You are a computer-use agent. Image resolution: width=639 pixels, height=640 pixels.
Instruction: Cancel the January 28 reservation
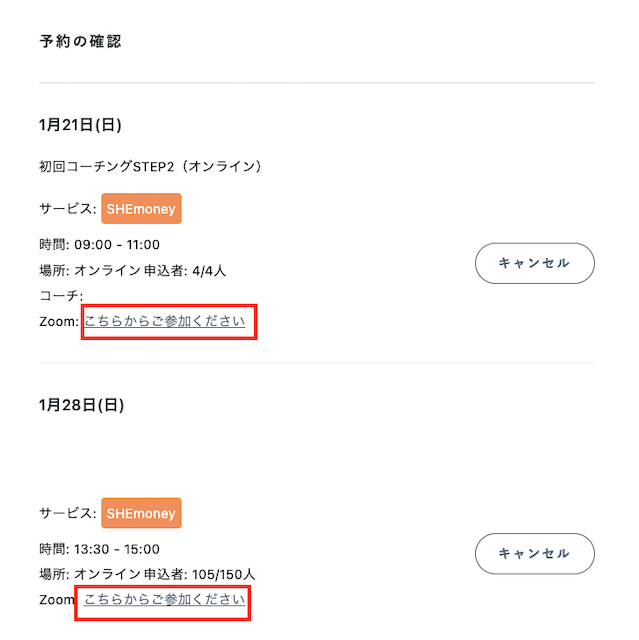(x=534, y=553)
